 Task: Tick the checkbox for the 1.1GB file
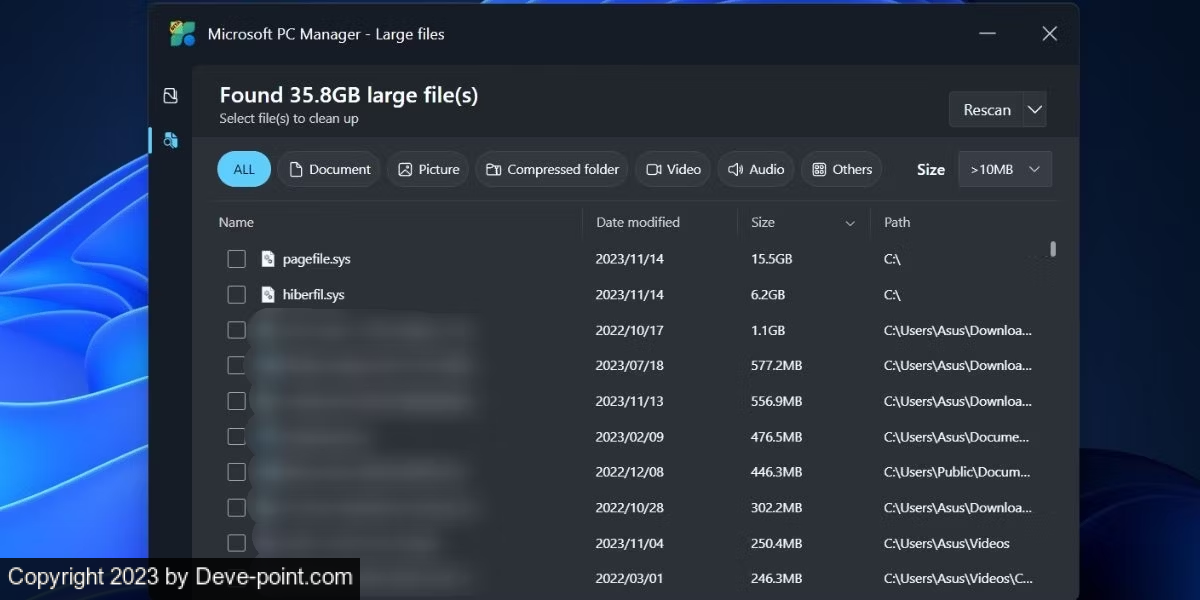click(236, 330)
